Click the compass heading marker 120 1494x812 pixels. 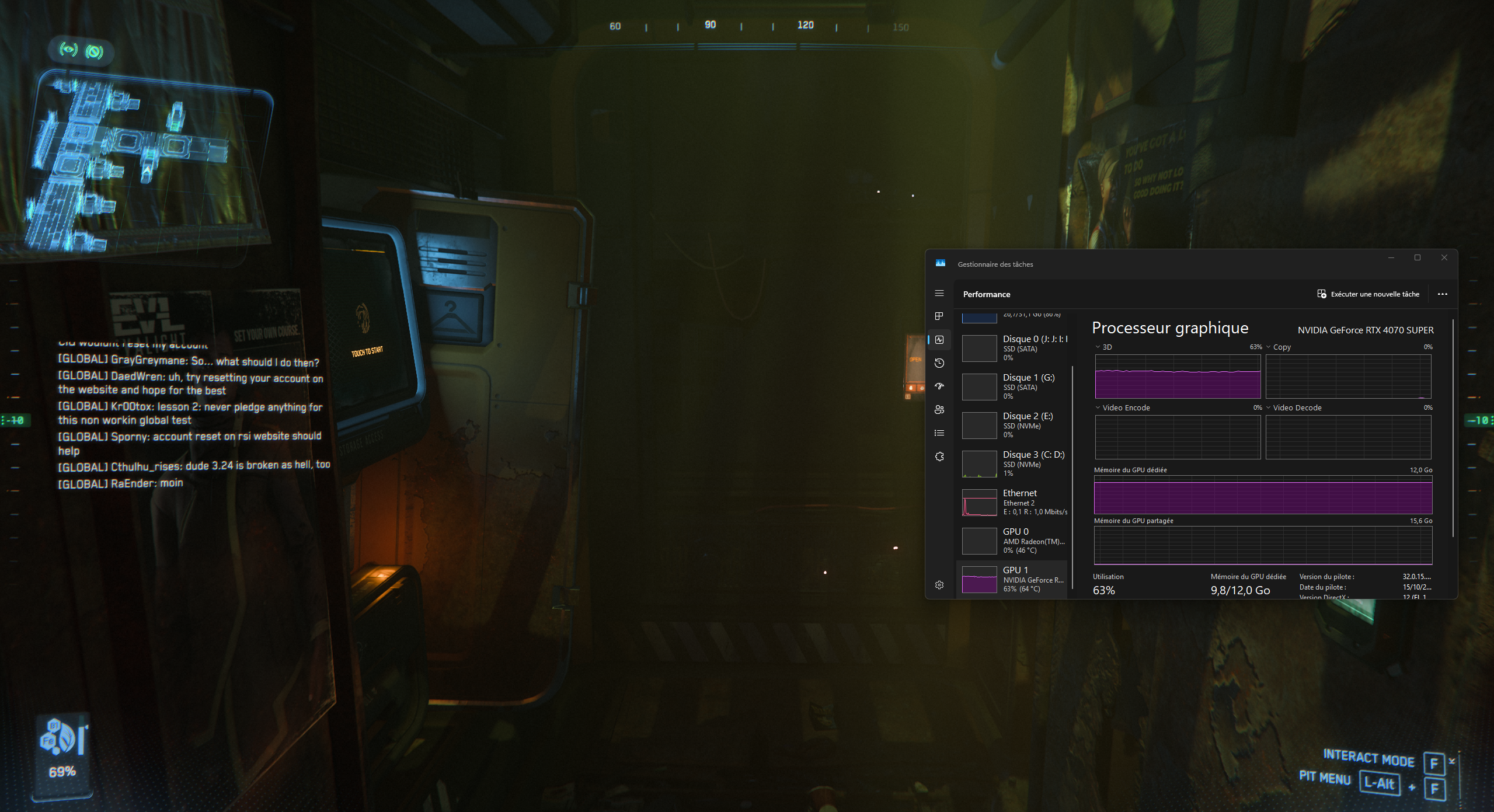pyautogui.click(x=805, y=25)
